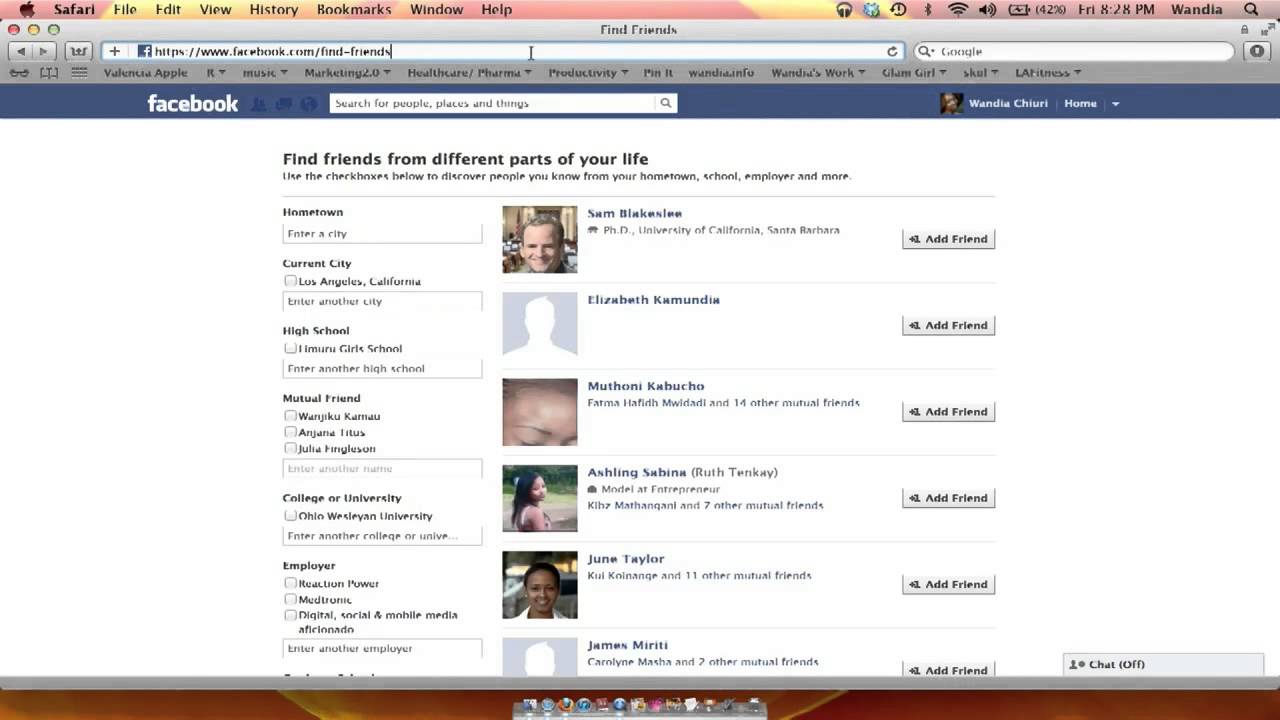Click the Safari forward arrow button
Image resolution: width=1280 pixels, height=720 pixels.
[x=44, y=51]
